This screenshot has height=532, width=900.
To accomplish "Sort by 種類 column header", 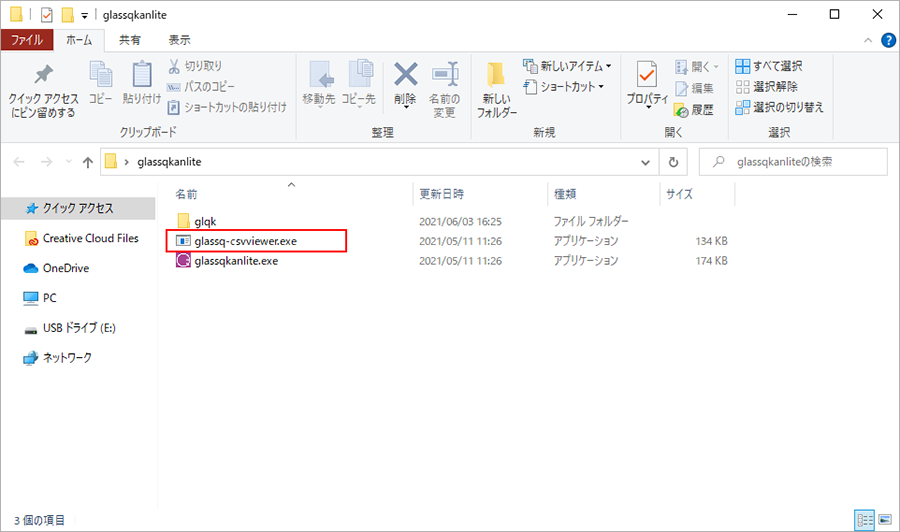I will click(565, 194).
